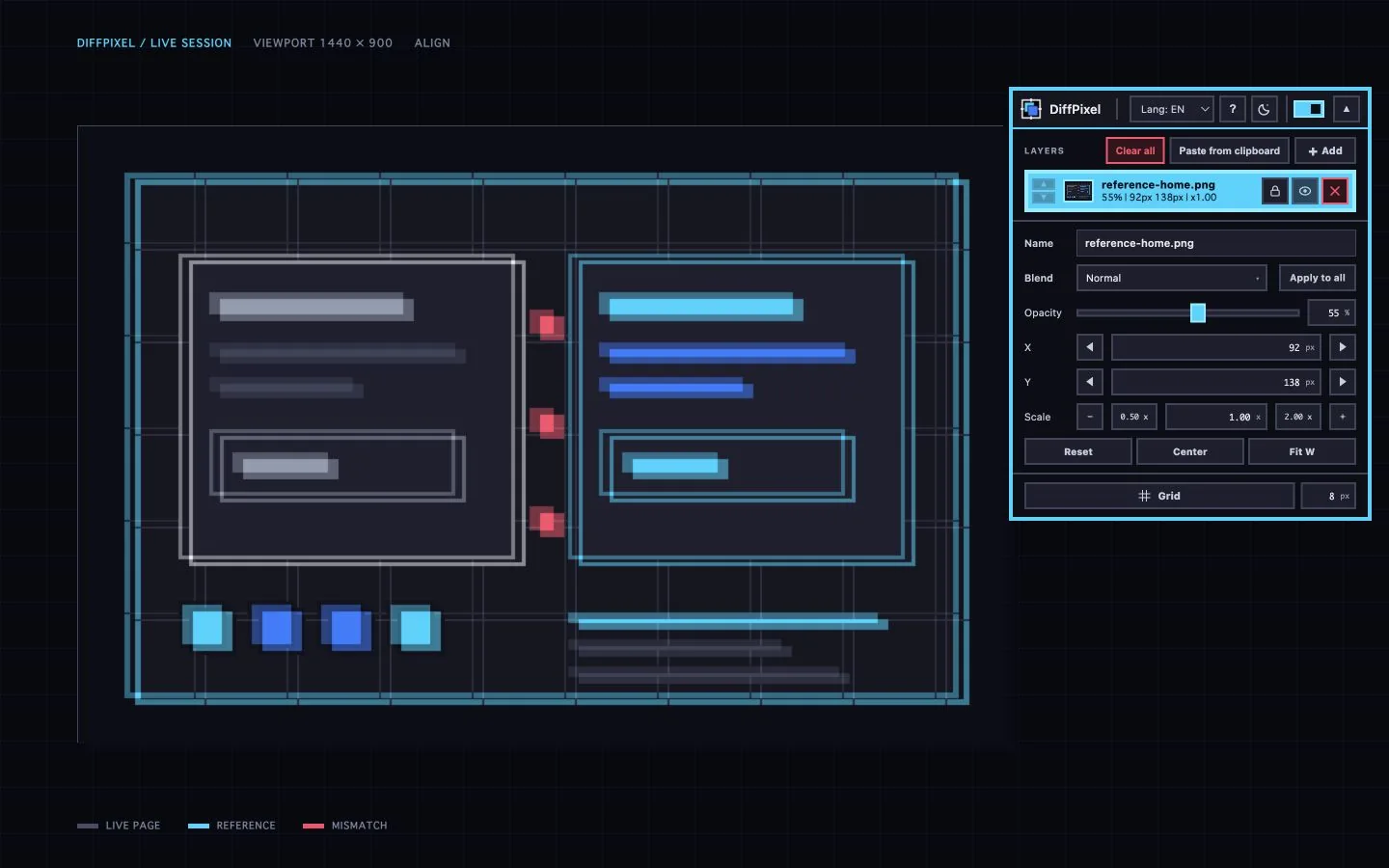Increase Y offset with right arrow
Screen dimensions: 1389x868
point(1342,382)
